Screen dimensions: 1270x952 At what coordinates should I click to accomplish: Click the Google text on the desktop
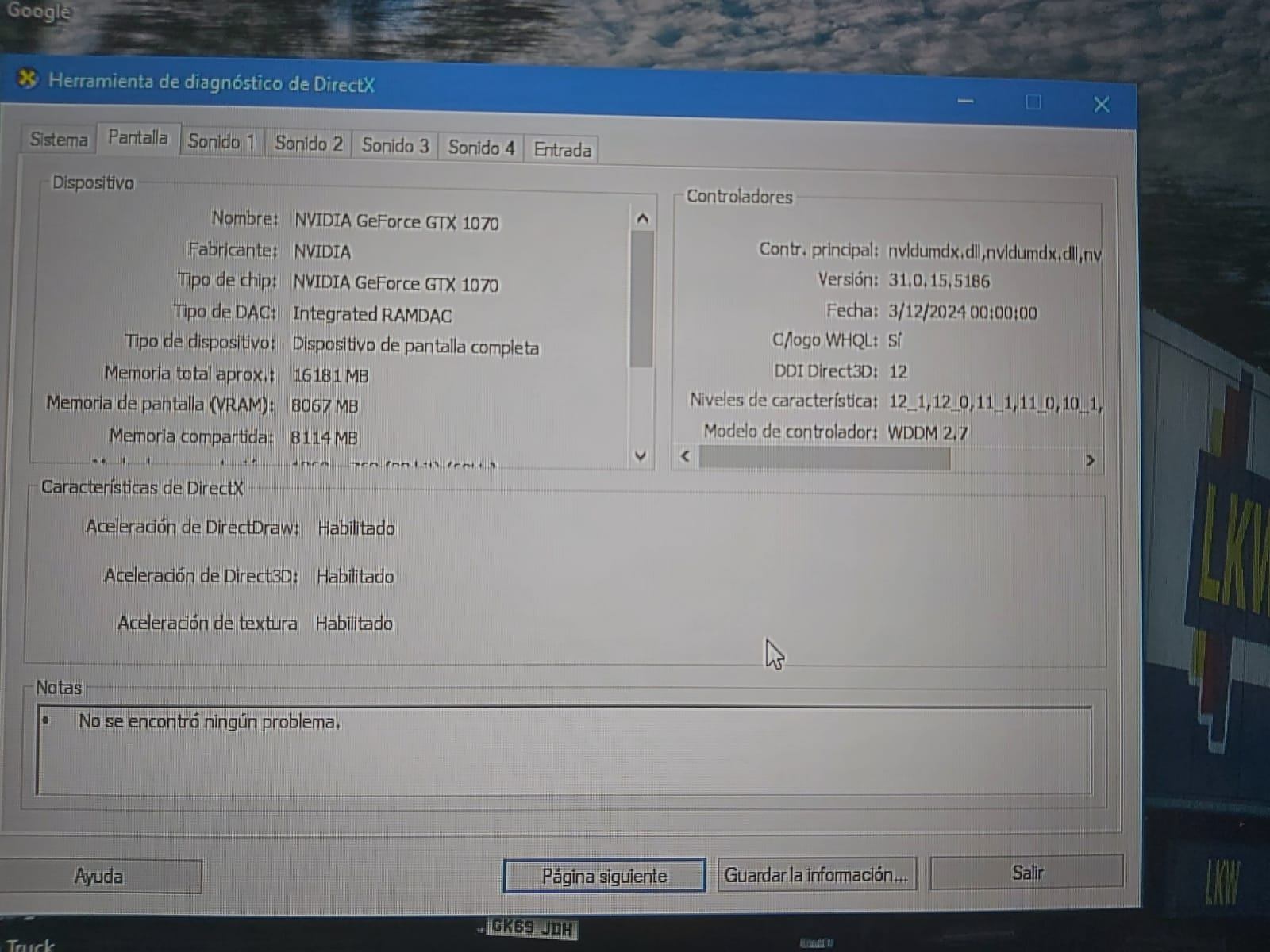pyautogui.click(x=38, y=12)
